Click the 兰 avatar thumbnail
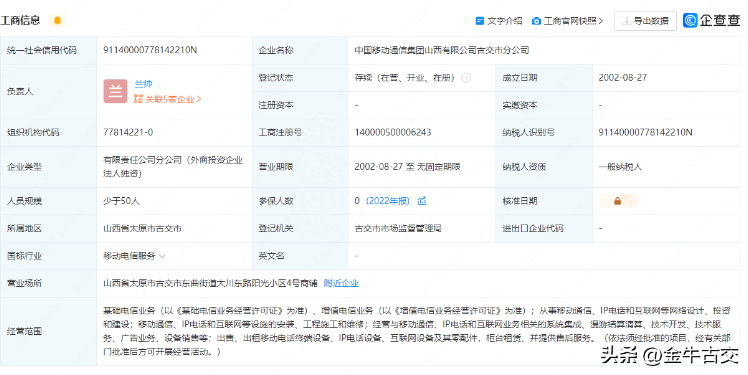 tap(115, 91)
